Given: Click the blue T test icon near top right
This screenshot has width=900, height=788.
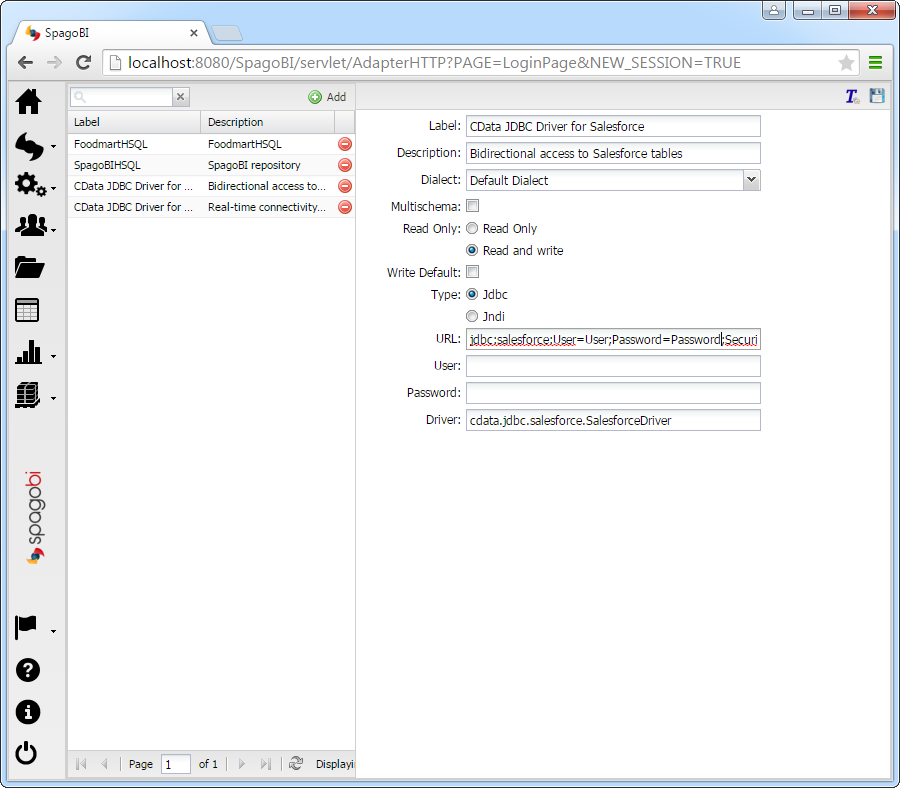Looking at the screenshot, I should [851, 95].
